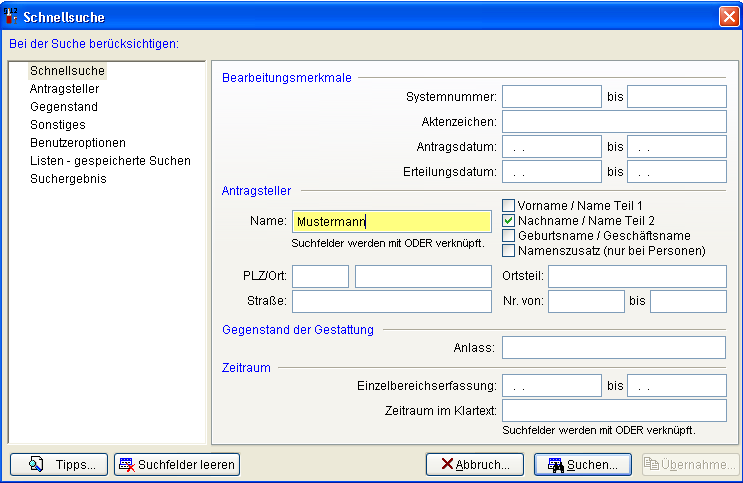The height and width of the screenshot is (483, 743).
Task: Enable Namenszusatz (nur bei Personen) checkbox
Action: (508, 250)
